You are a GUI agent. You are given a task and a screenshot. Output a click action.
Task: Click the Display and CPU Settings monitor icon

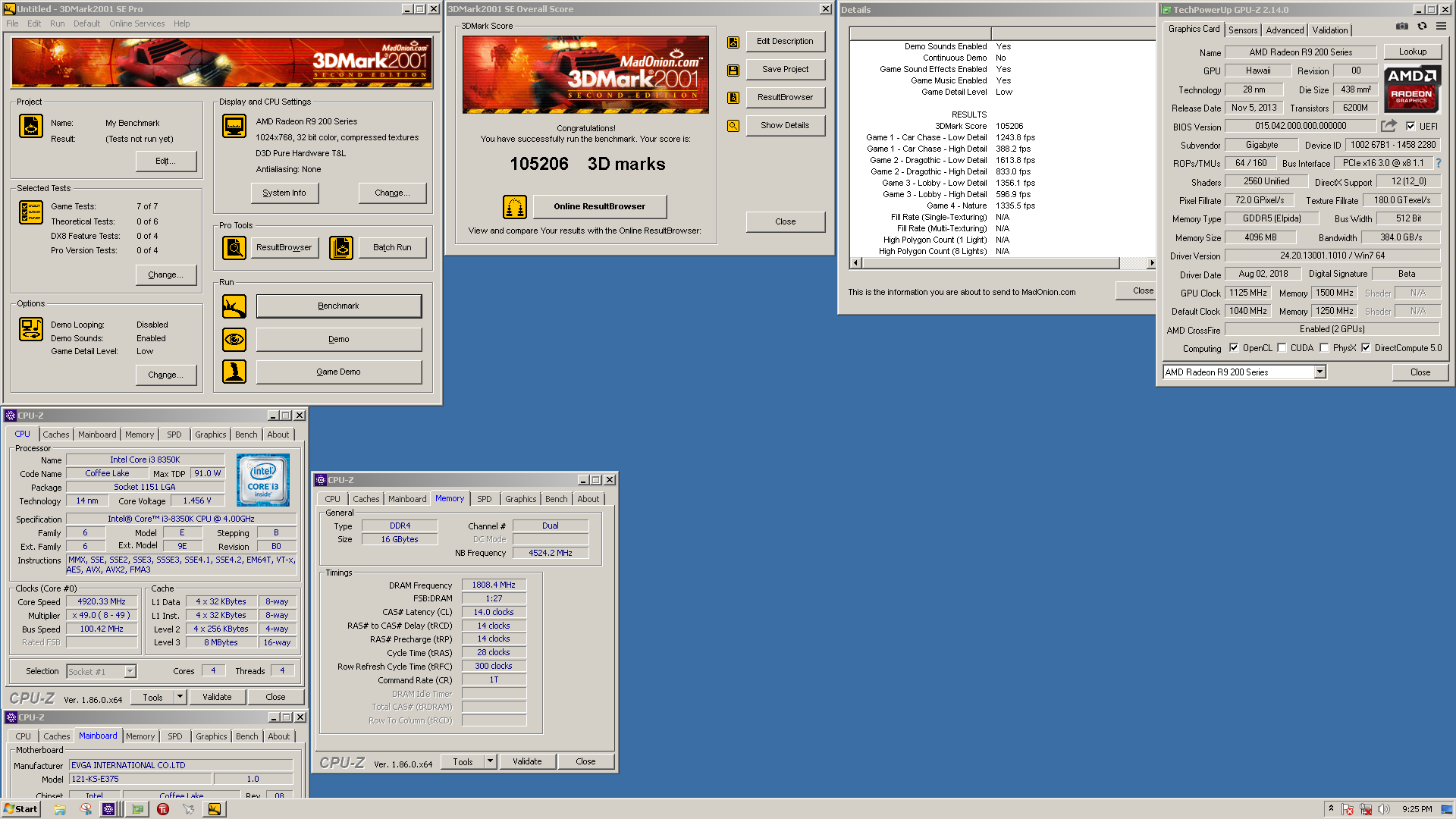click(234, 126)
